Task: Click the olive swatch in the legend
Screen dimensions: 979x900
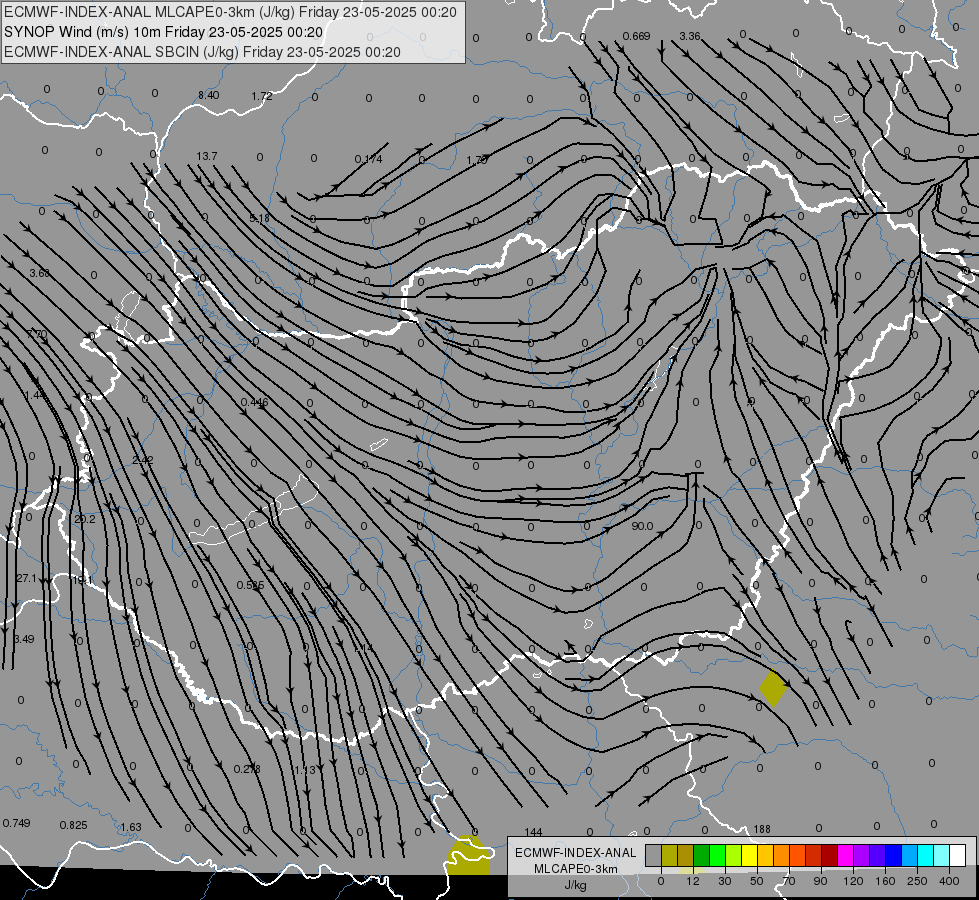Action: [x=670, y=855]
